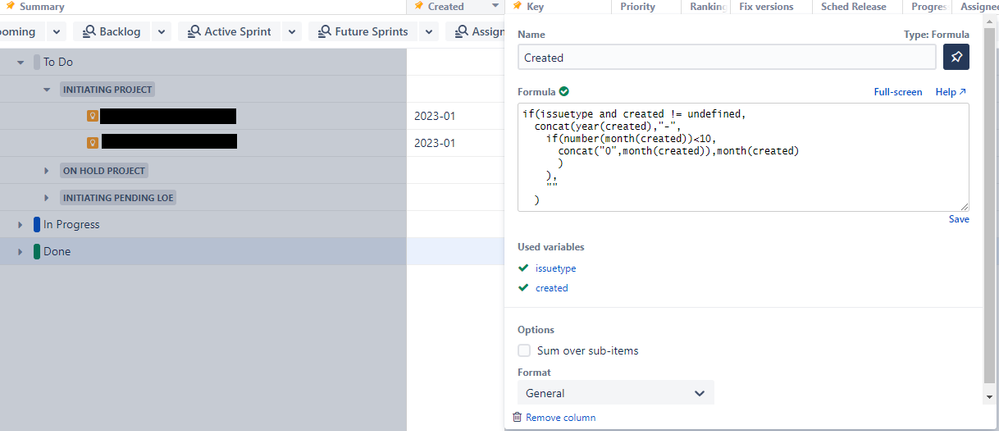Click the green check beside created variable
Screen dimensions: 999x431
tap(524, 288)
